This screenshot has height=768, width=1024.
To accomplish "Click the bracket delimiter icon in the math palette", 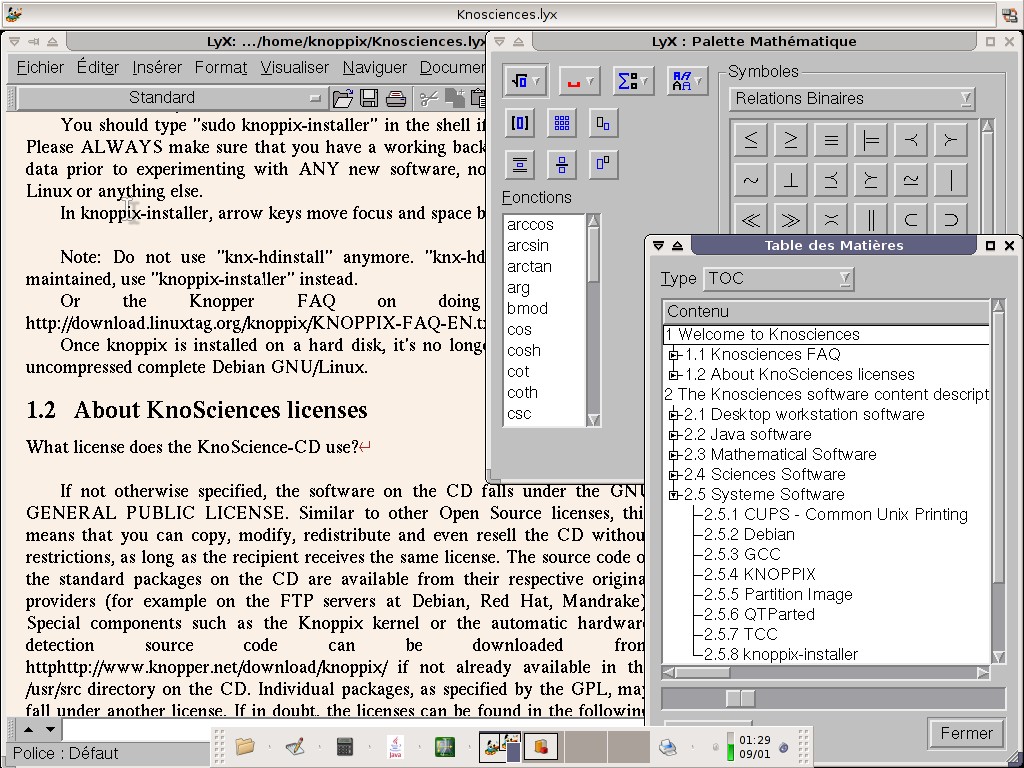I will [520, 123].
